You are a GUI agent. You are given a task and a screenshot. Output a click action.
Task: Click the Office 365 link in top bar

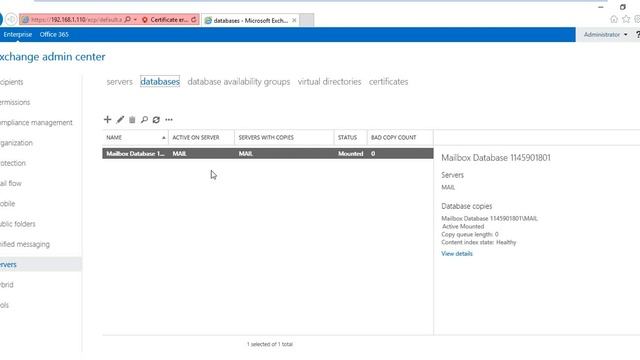54,35
